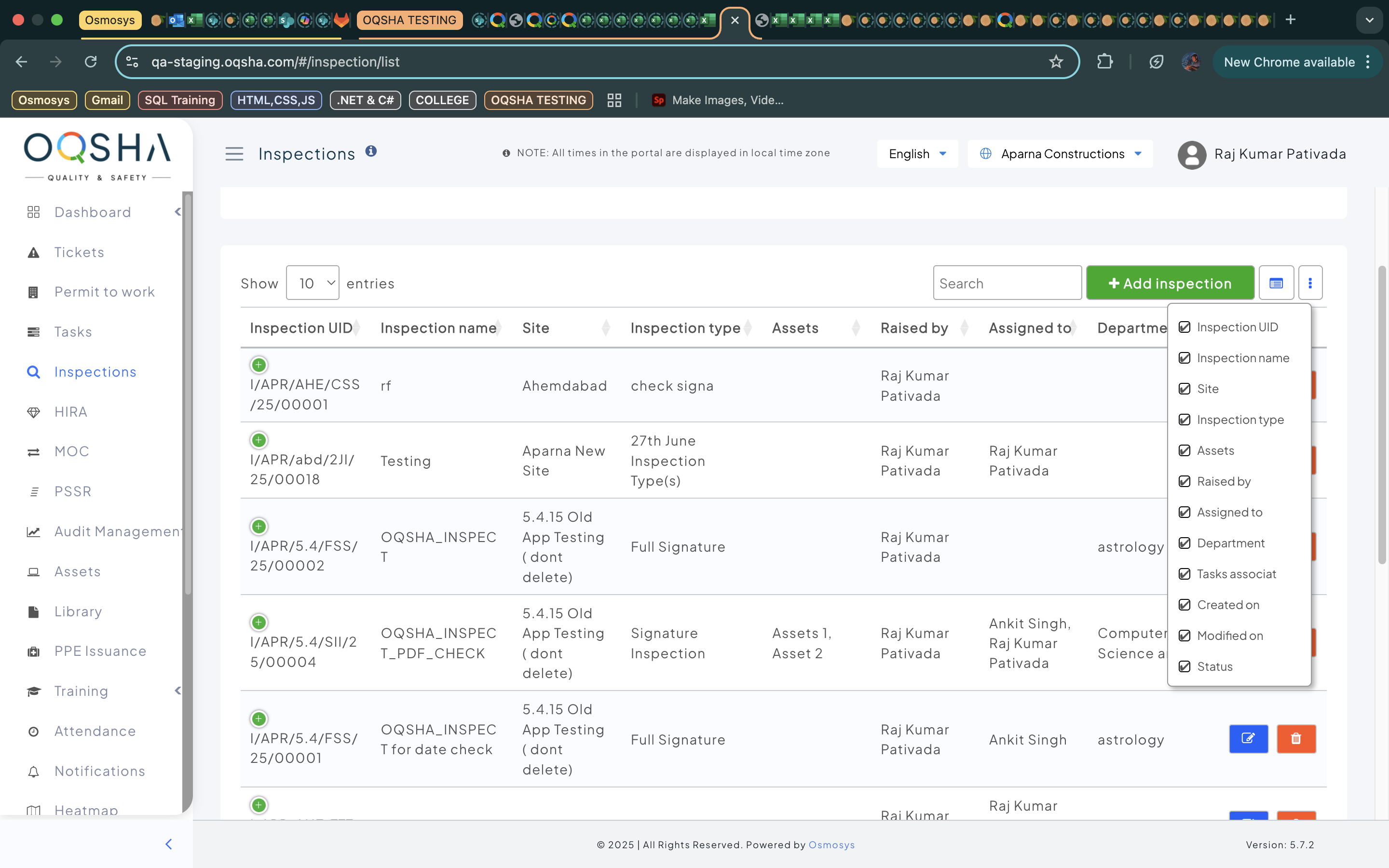Expand row I/APR/AHE/CSS/25/00001 with green plus

[259, 365]
